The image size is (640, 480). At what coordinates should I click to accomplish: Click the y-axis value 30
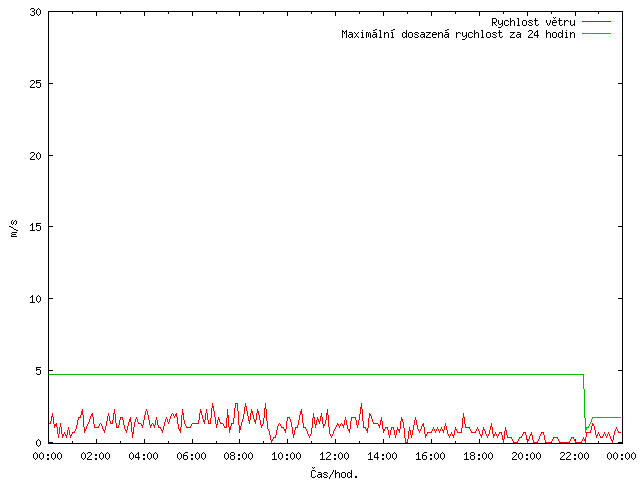[36, 12]
